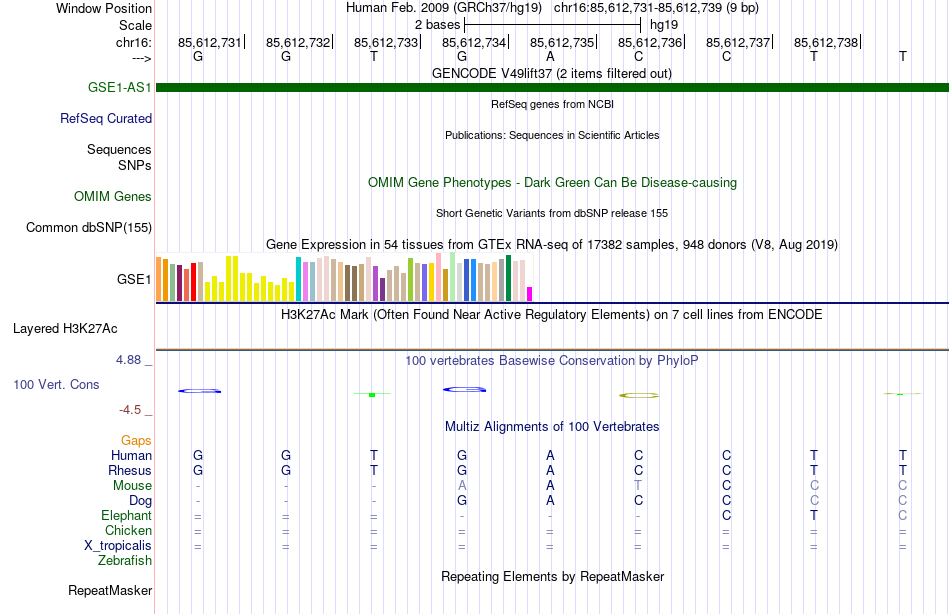
Task: Click the Gaps row label
Action: tap(136, 441)
